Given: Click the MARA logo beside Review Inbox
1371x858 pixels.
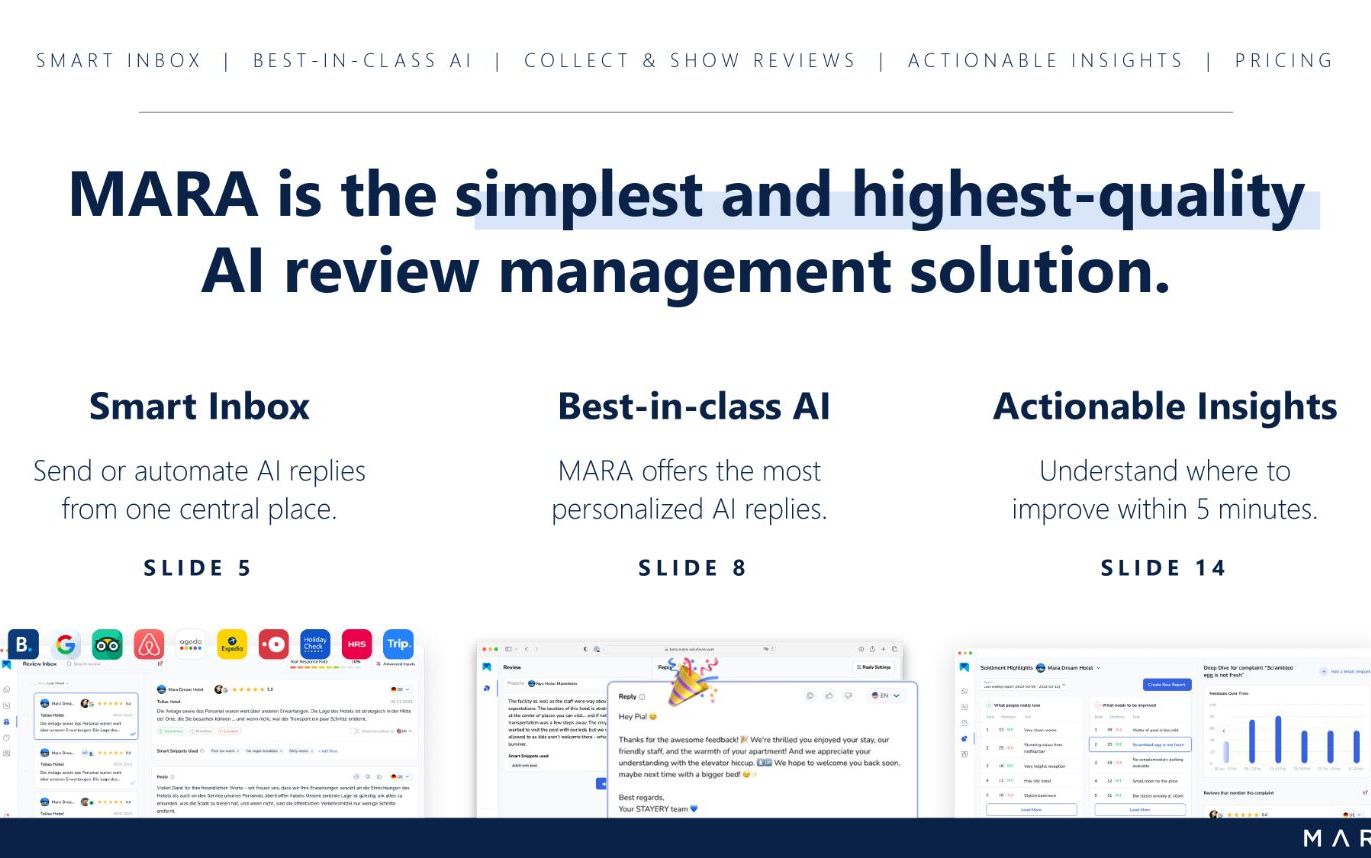Looking at the screenshot, I should click(7, 663).
